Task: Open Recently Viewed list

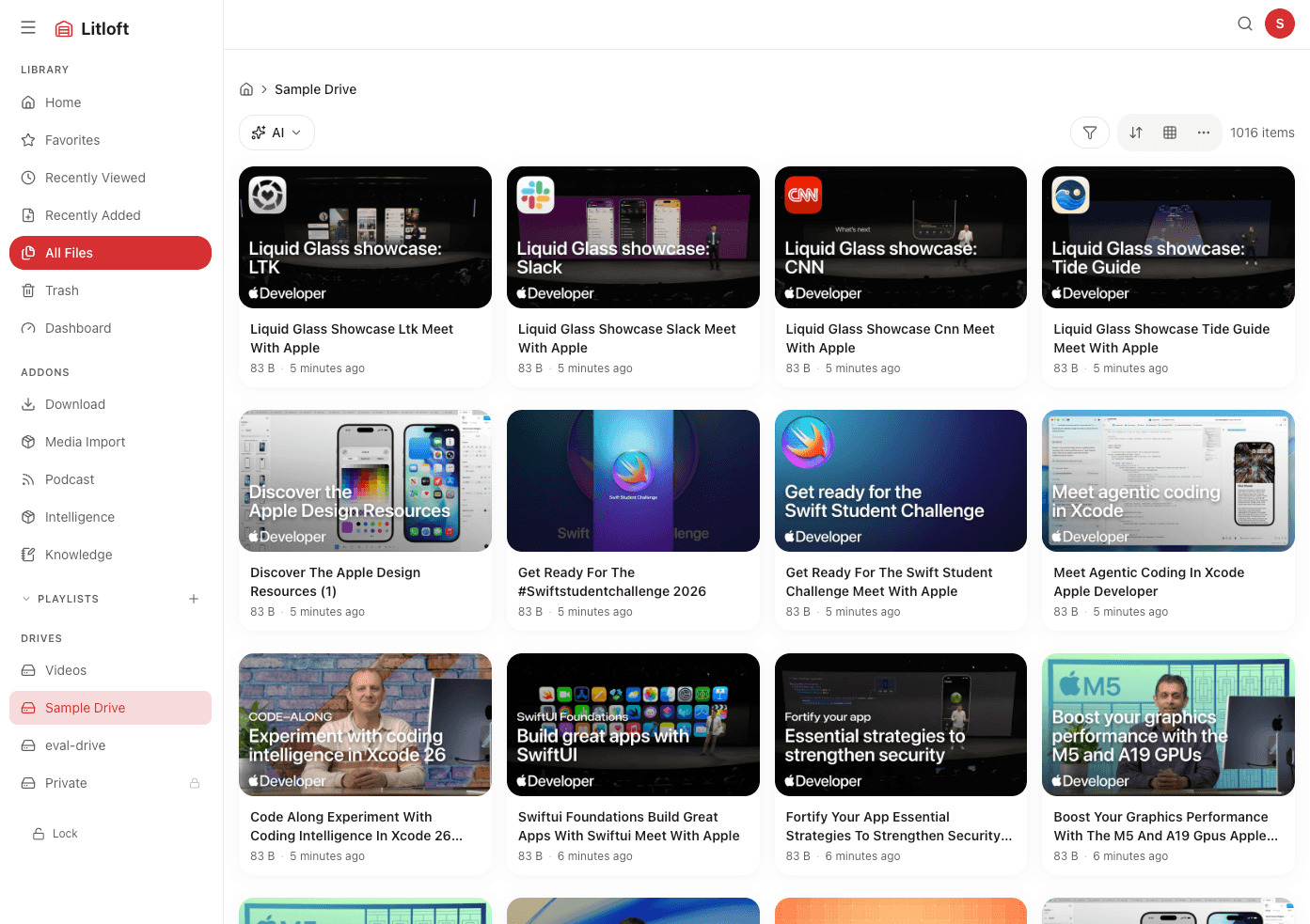Action: 110,178
